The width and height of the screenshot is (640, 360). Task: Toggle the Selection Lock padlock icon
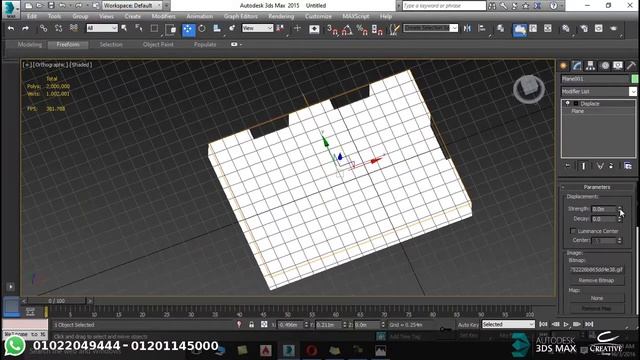[x=251, y=324]
